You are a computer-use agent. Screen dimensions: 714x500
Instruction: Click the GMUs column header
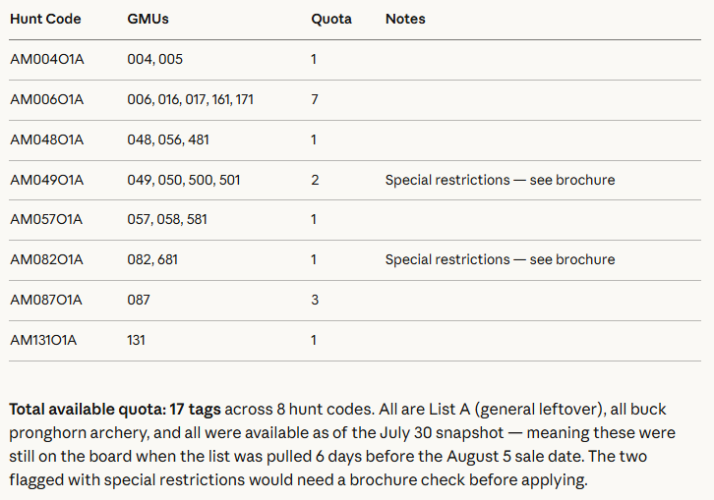pyautogui.click(x=147, y=19)
